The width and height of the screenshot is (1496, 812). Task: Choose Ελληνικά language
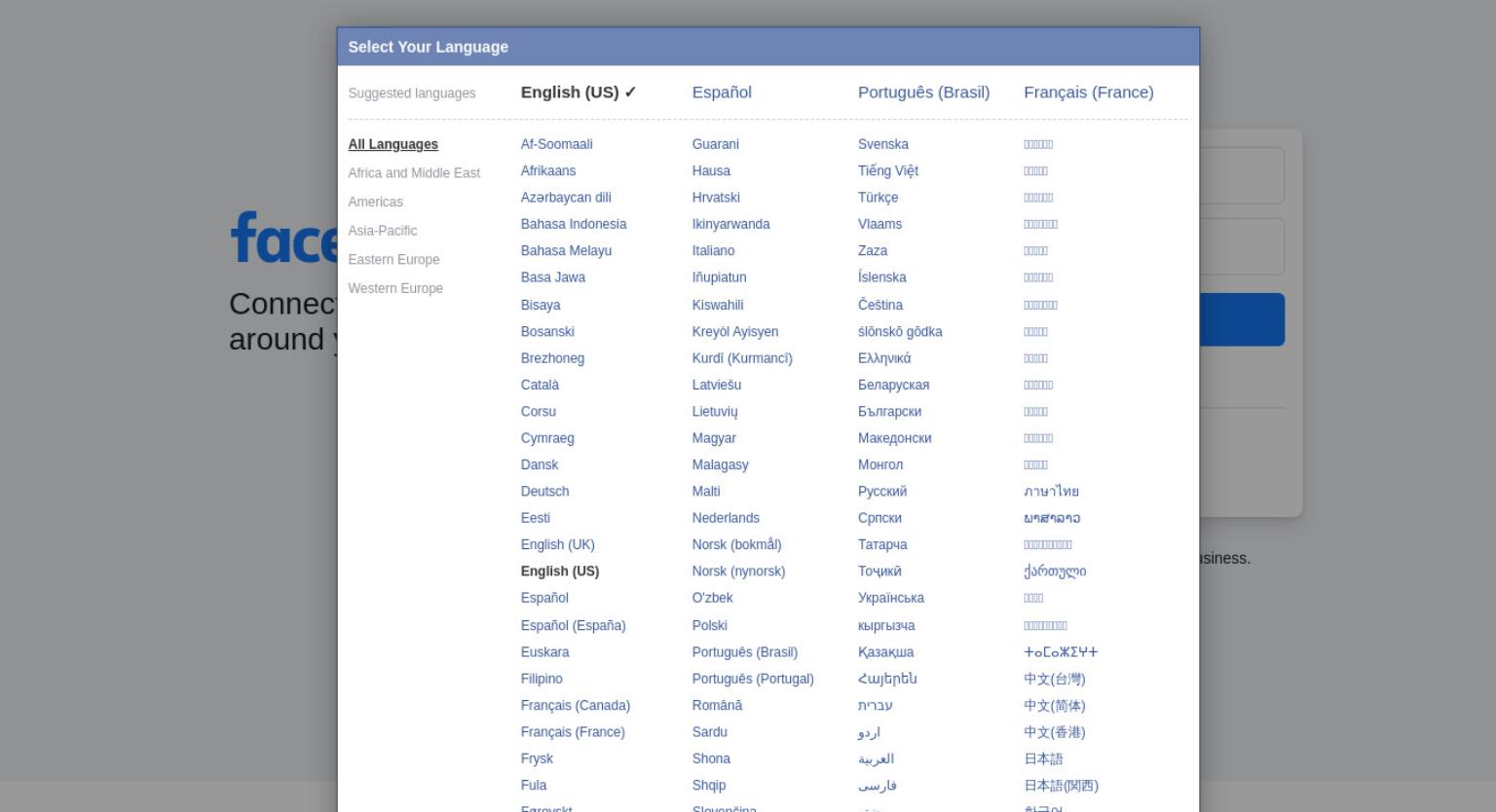coord(884,358)
